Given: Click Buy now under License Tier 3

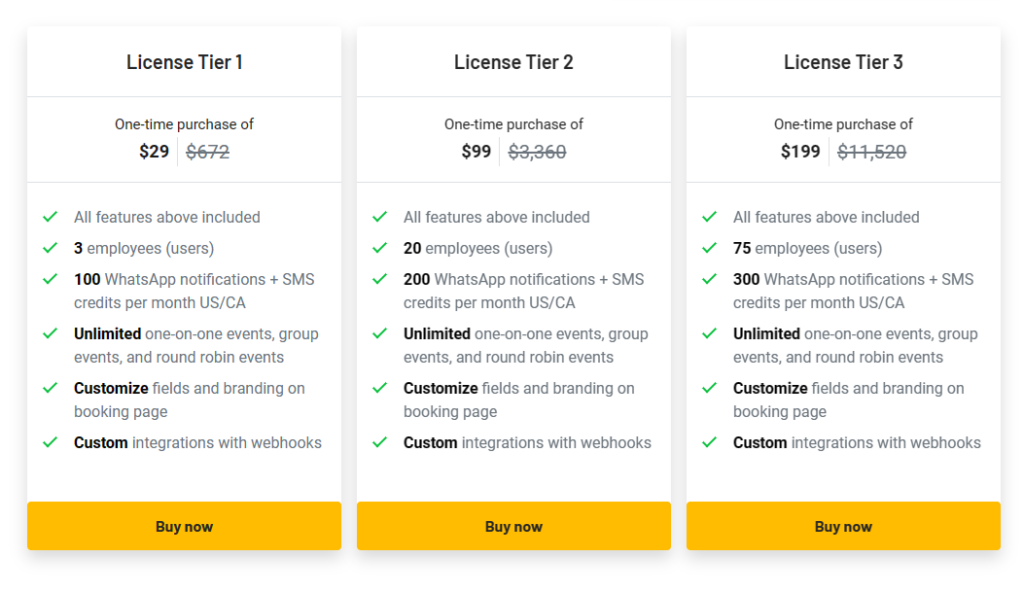Looking at the screenshot, I should 843,526.
